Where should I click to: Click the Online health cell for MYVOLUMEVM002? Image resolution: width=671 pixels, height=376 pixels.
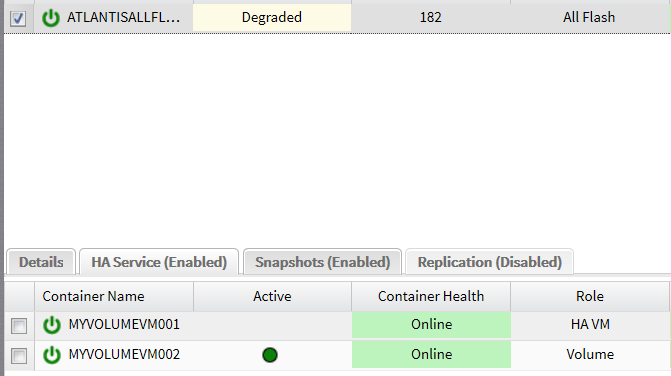[431, 355]
